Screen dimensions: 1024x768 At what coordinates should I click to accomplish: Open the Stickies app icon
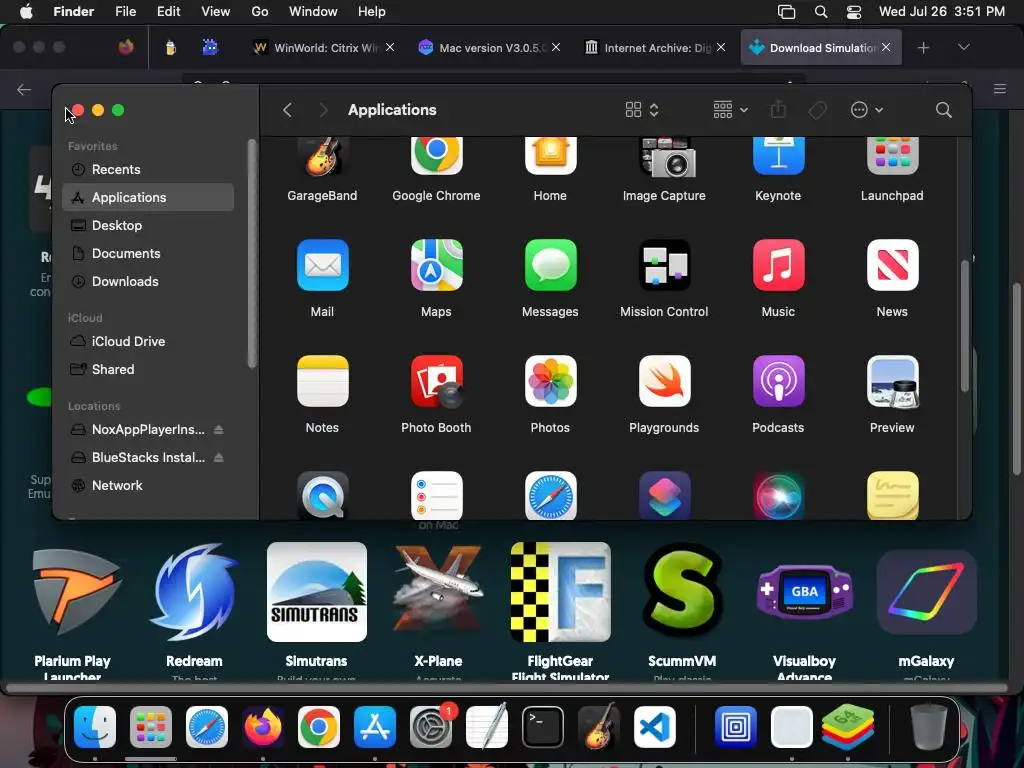pos(892,495)
